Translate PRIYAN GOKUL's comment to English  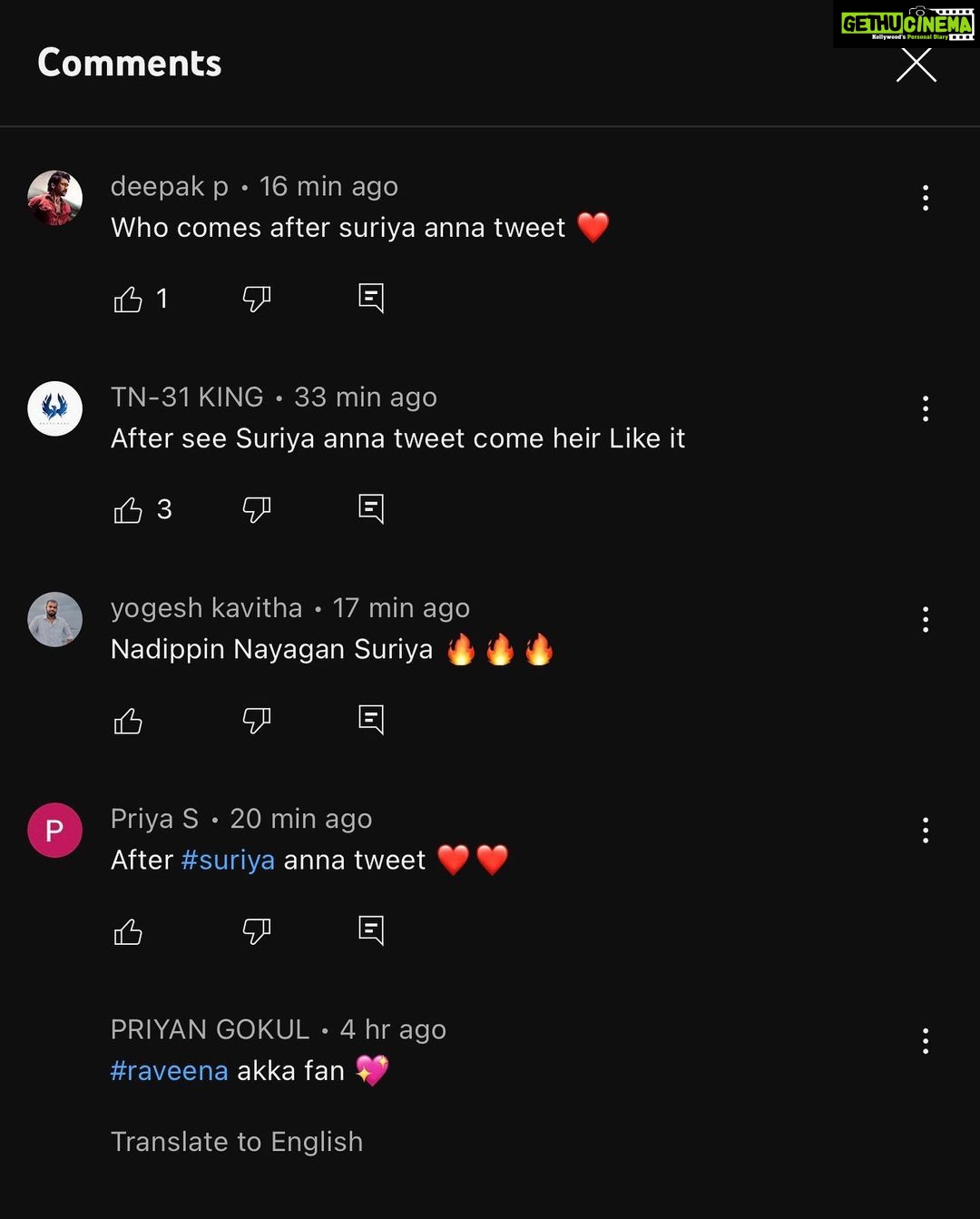(237, 1141)
